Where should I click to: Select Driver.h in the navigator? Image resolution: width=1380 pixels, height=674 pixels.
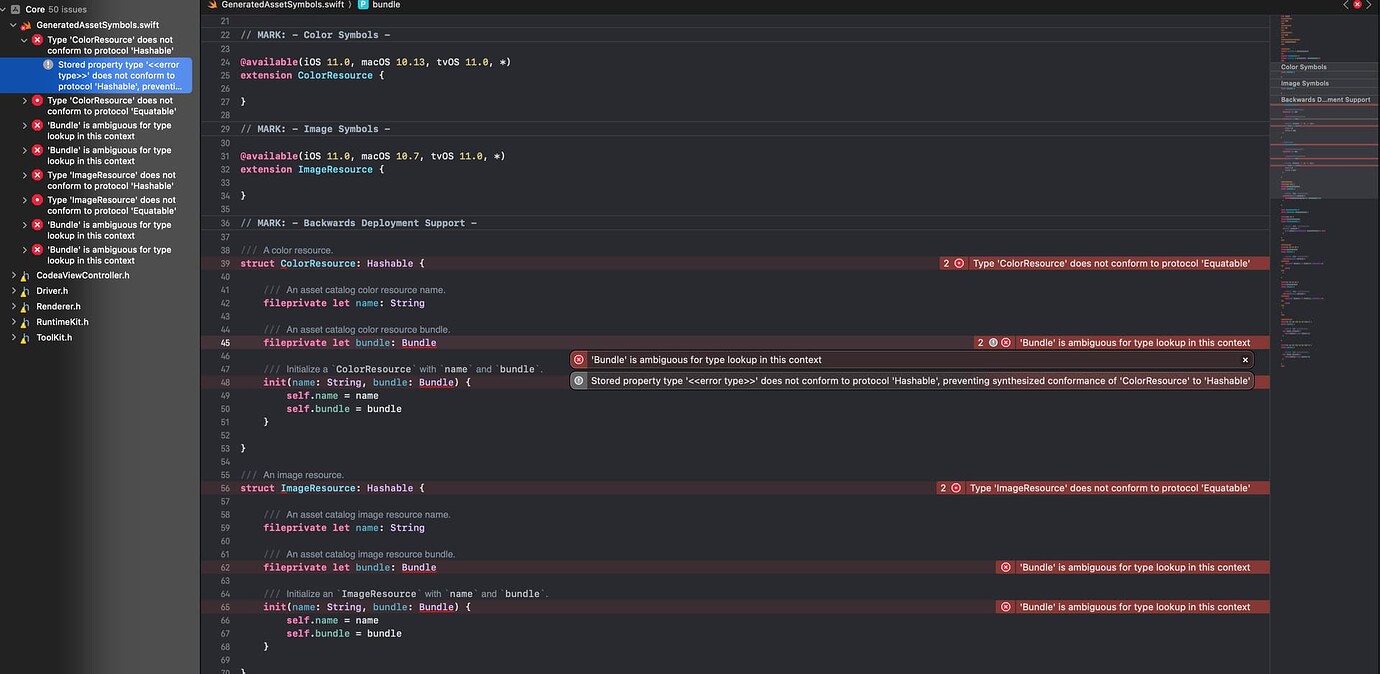coord(52,291)
